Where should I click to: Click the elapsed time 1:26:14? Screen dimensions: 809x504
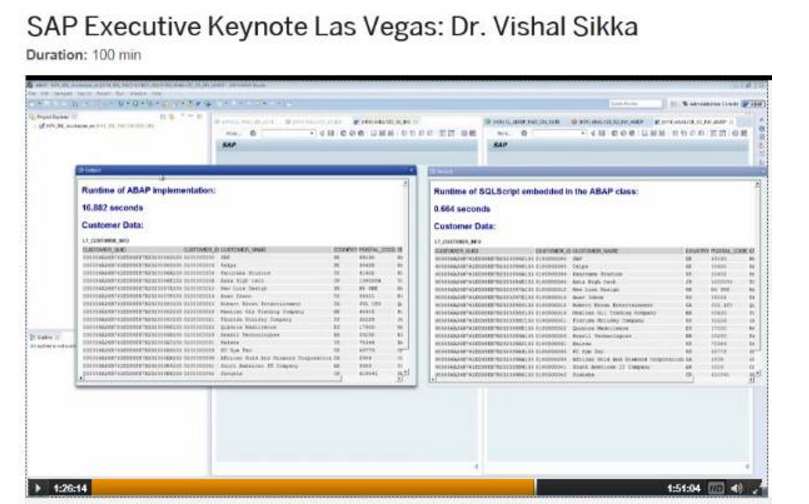[x=70, y=488]
